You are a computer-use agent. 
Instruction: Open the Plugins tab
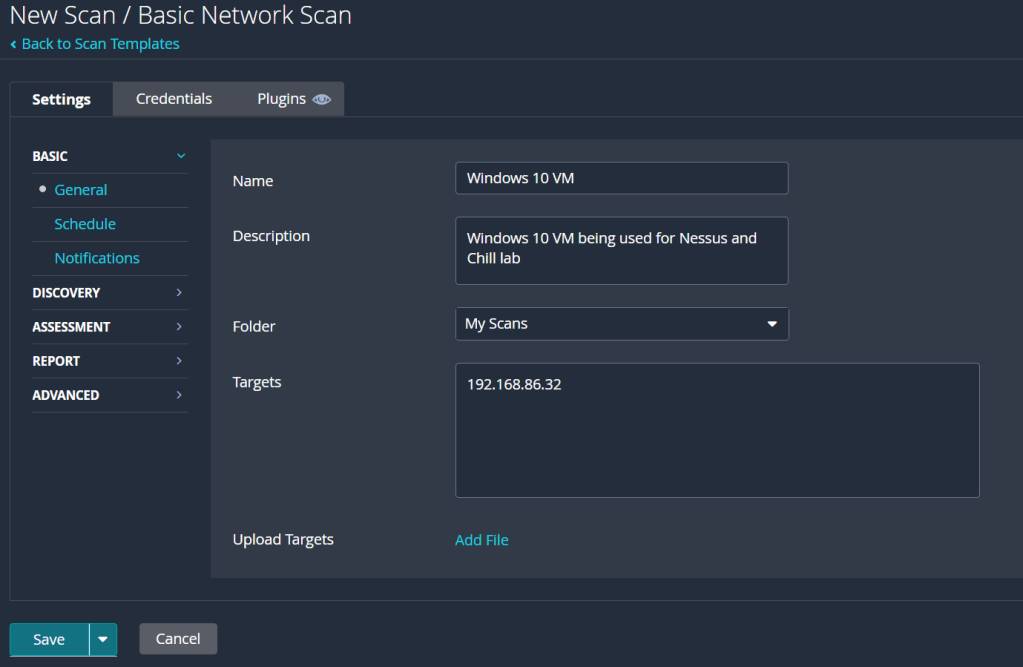[x=281, y=99]
